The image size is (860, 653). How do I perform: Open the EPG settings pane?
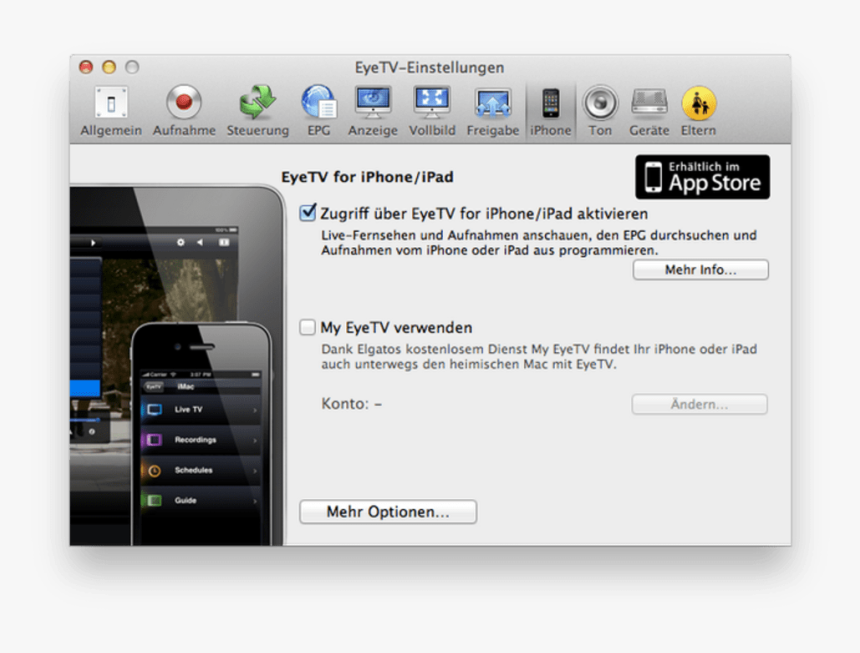[319, 111]
